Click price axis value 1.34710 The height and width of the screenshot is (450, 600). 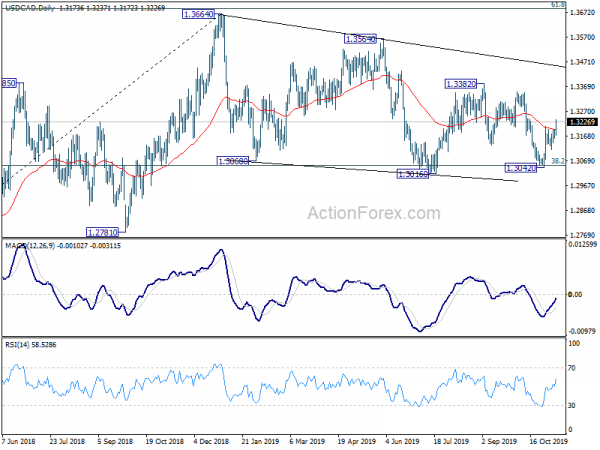click(x=582, y=62)
